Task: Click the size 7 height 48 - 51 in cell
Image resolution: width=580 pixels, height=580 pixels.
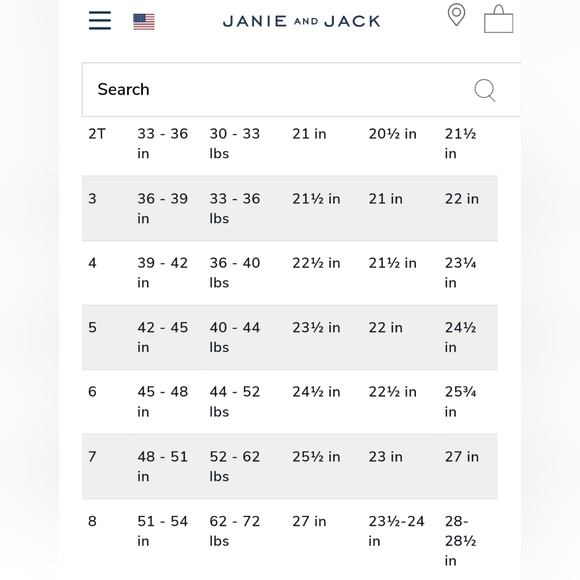Action: [x=163, y=466]
